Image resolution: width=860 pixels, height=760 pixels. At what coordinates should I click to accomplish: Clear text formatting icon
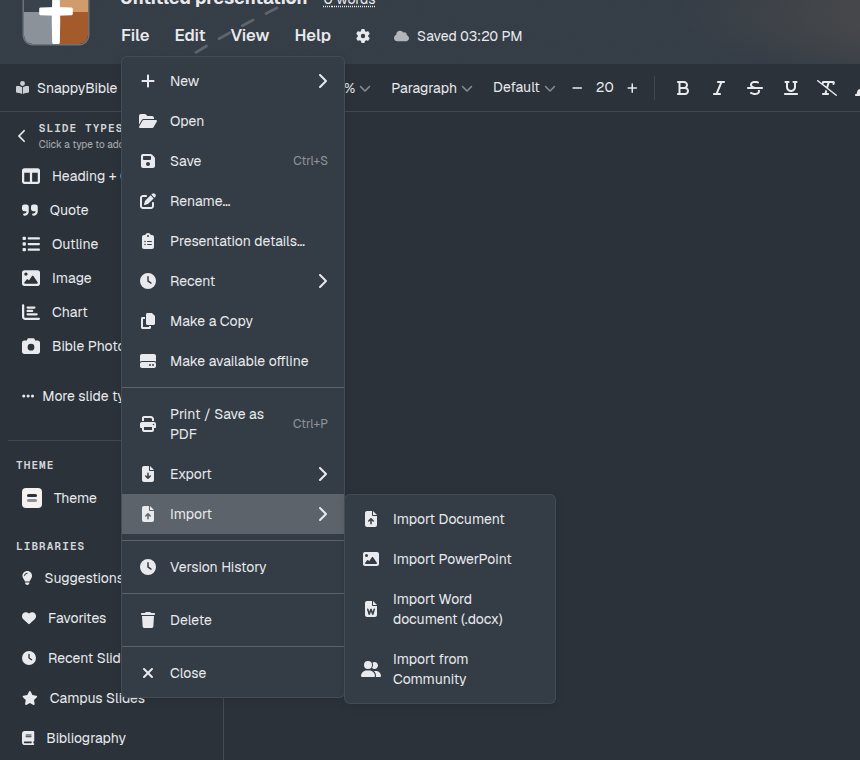827,88
